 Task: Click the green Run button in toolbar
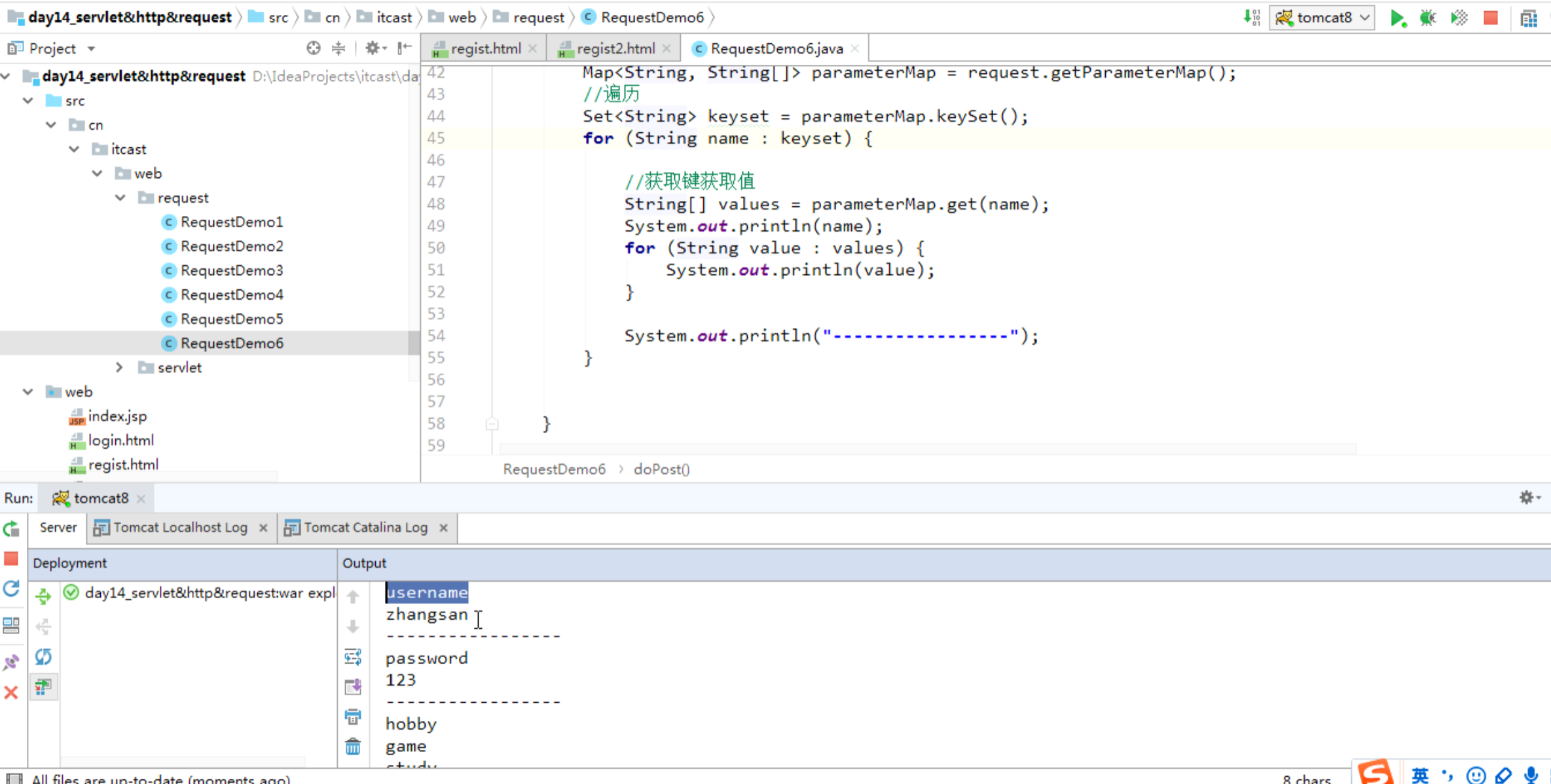[1396, 18]
